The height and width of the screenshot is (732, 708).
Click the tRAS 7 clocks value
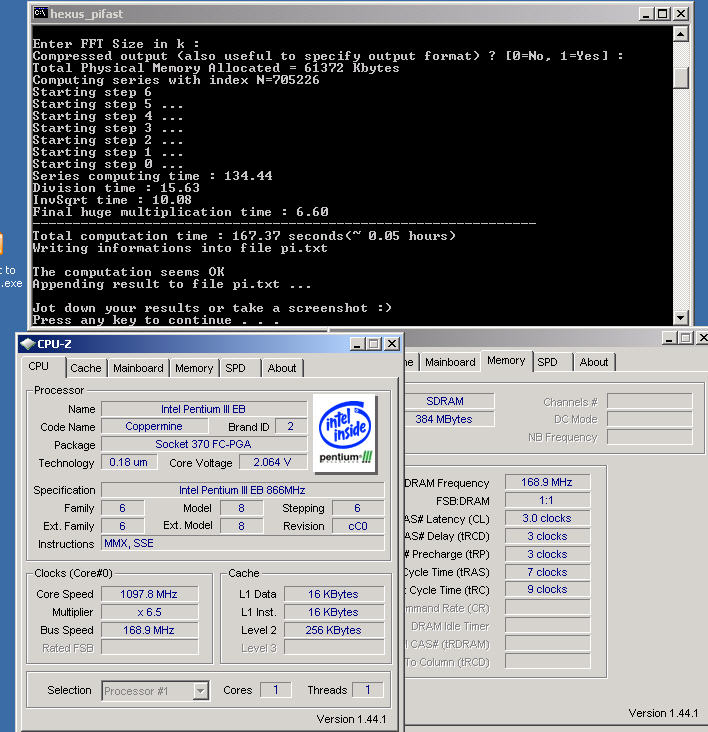point(547,572)
